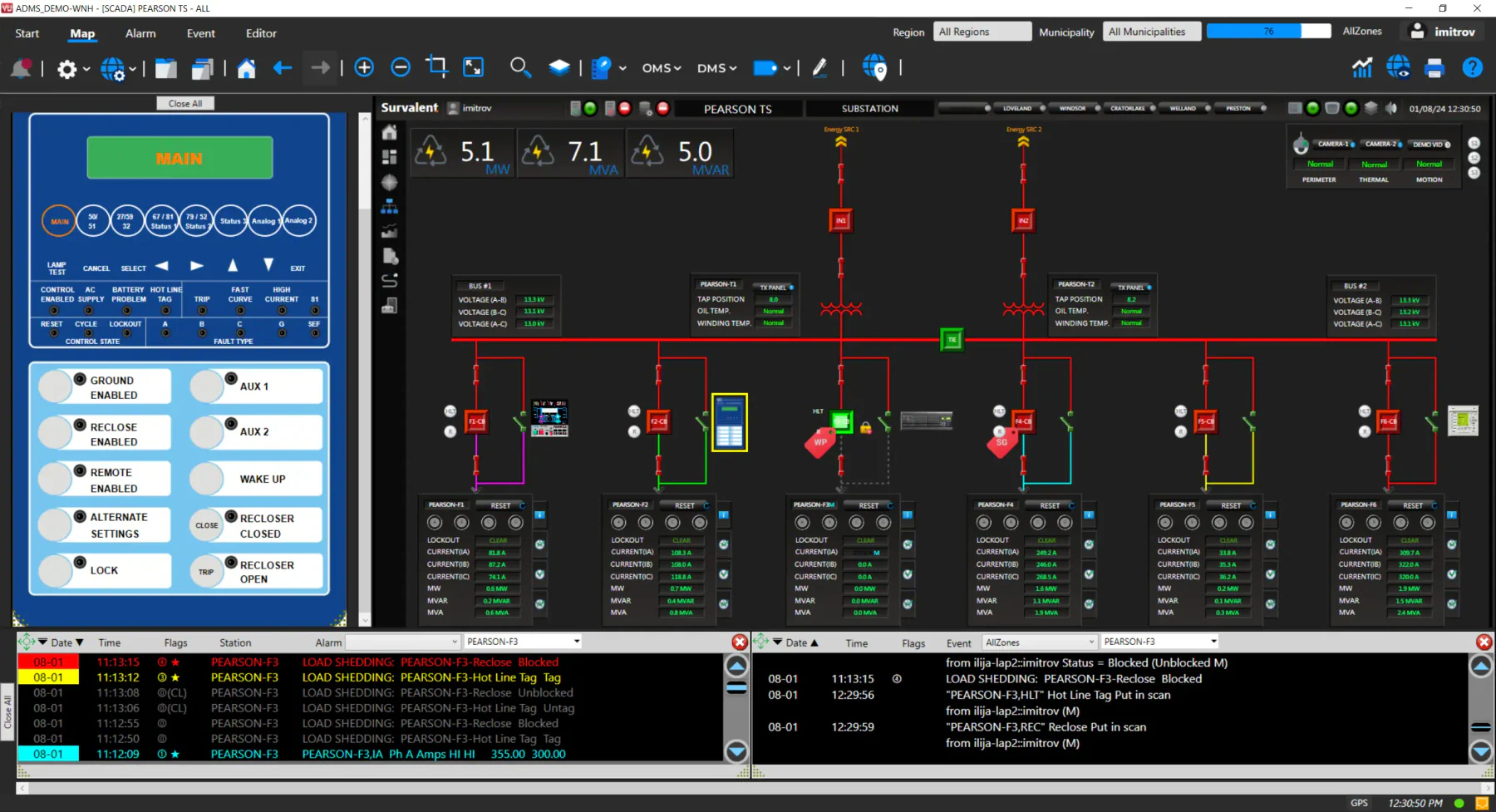
Task: Go back with the blue left arrow
Action: point(283,68)
